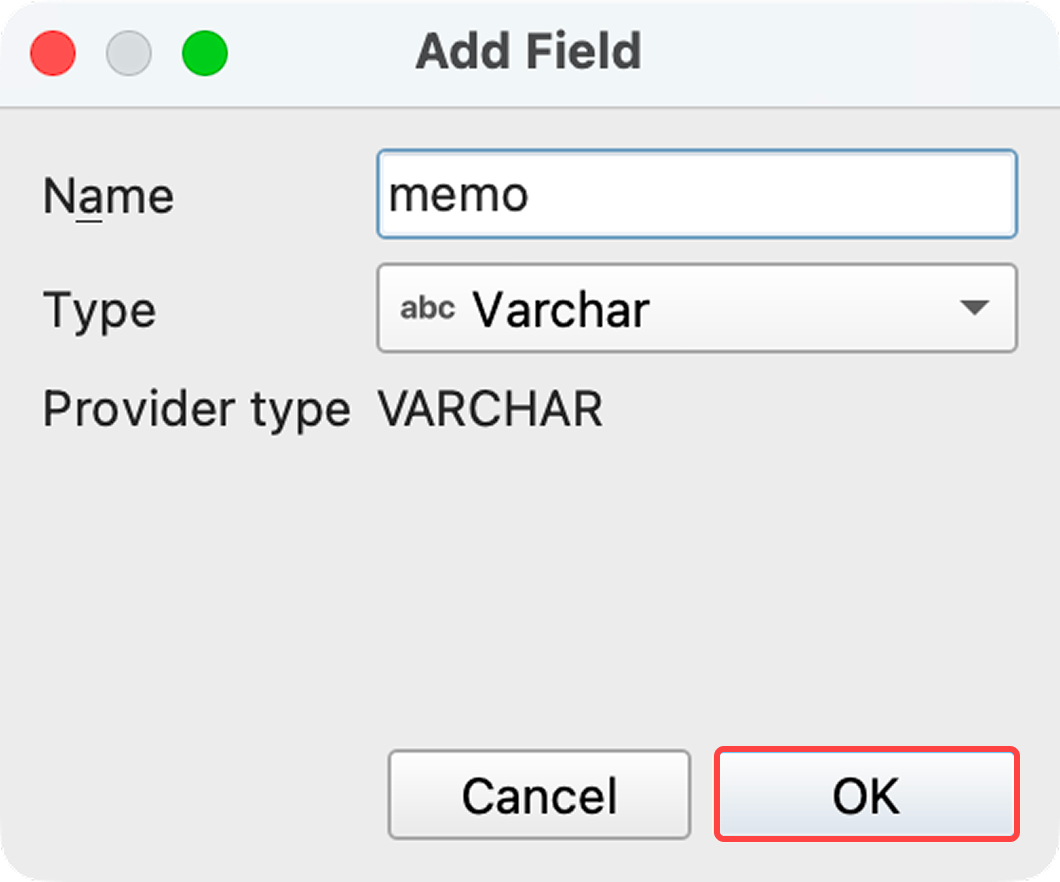
Task: Click the VARCHAR provider type value
Action: 490,409
